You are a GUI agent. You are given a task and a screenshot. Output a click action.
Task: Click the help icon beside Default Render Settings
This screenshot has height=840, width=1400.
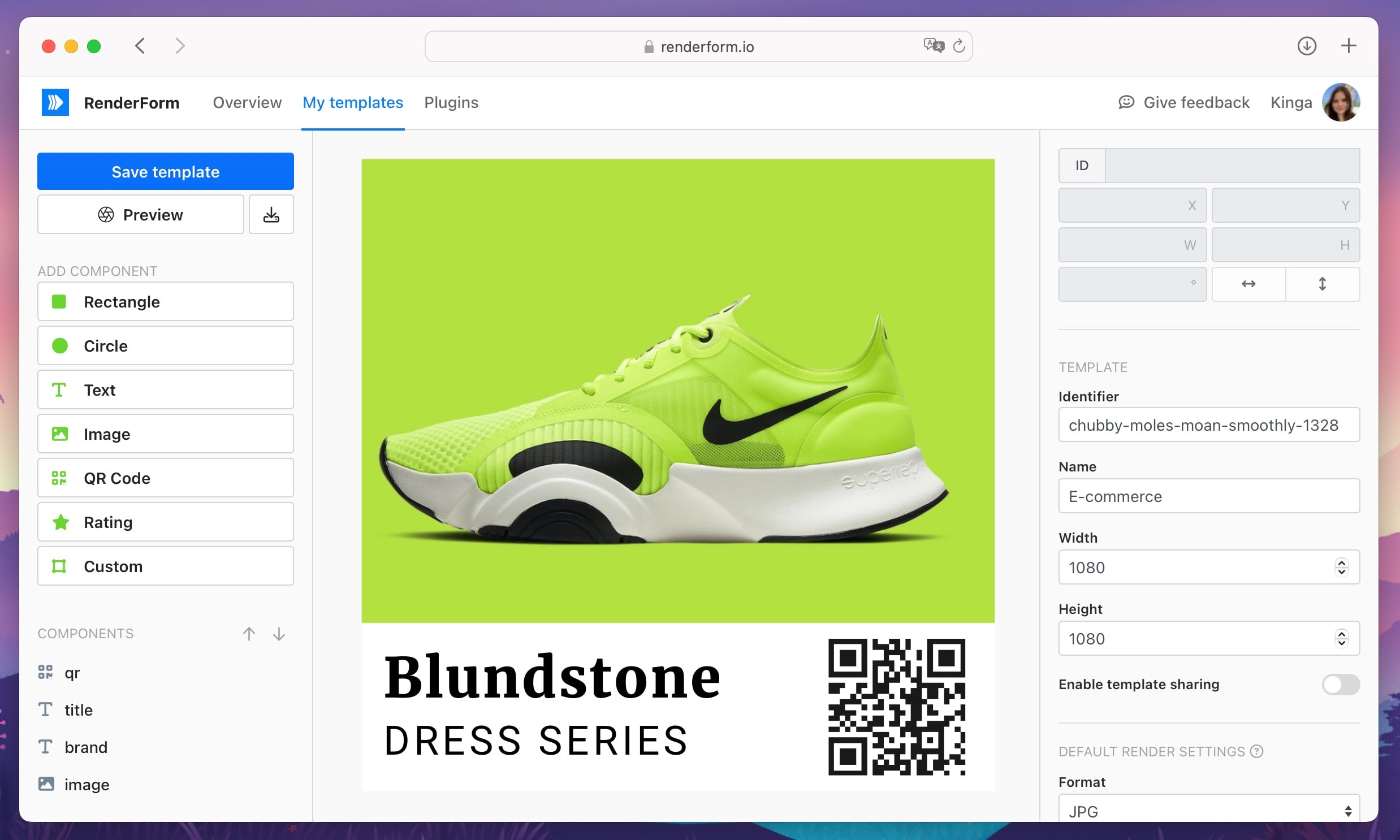point(1257,751)
